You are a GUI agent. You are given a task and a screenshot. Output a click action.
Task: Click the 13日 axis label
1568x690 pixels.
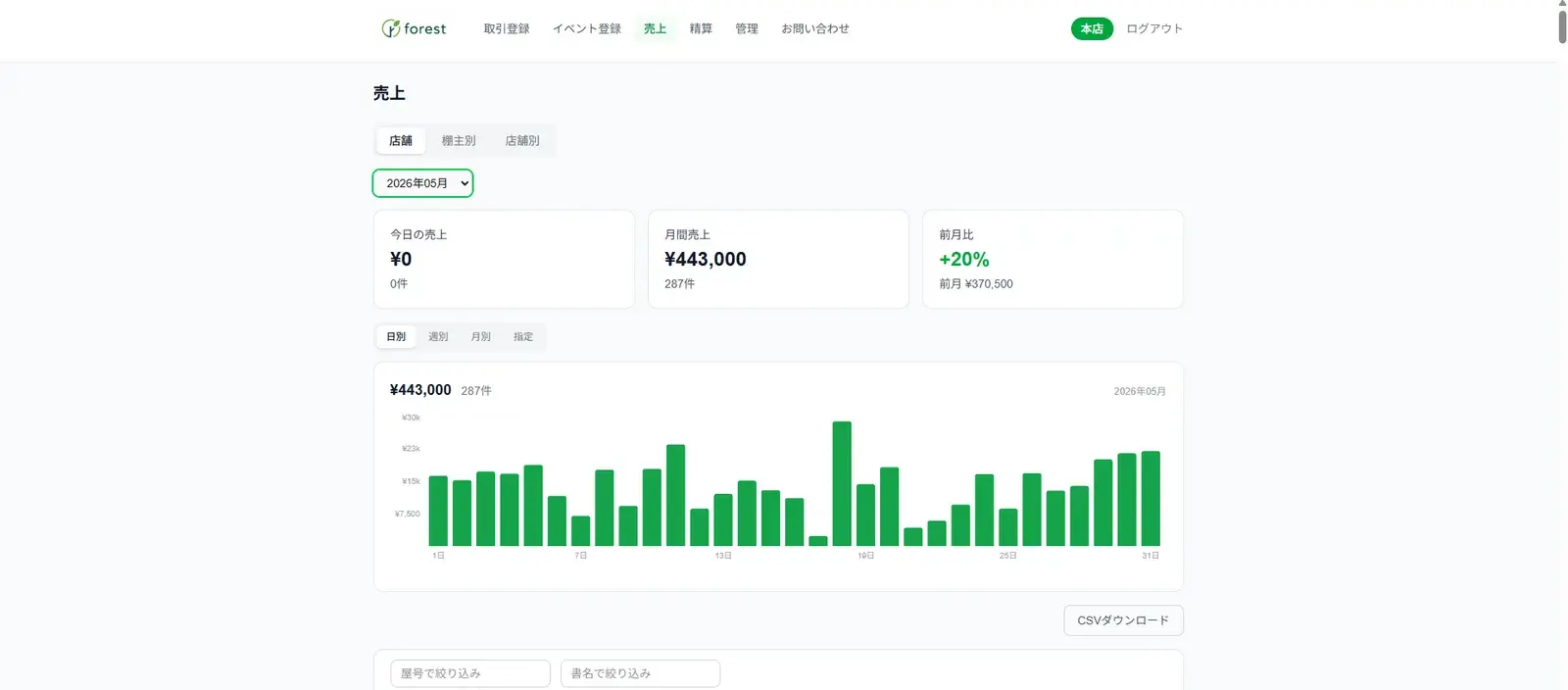click(723, 556)
